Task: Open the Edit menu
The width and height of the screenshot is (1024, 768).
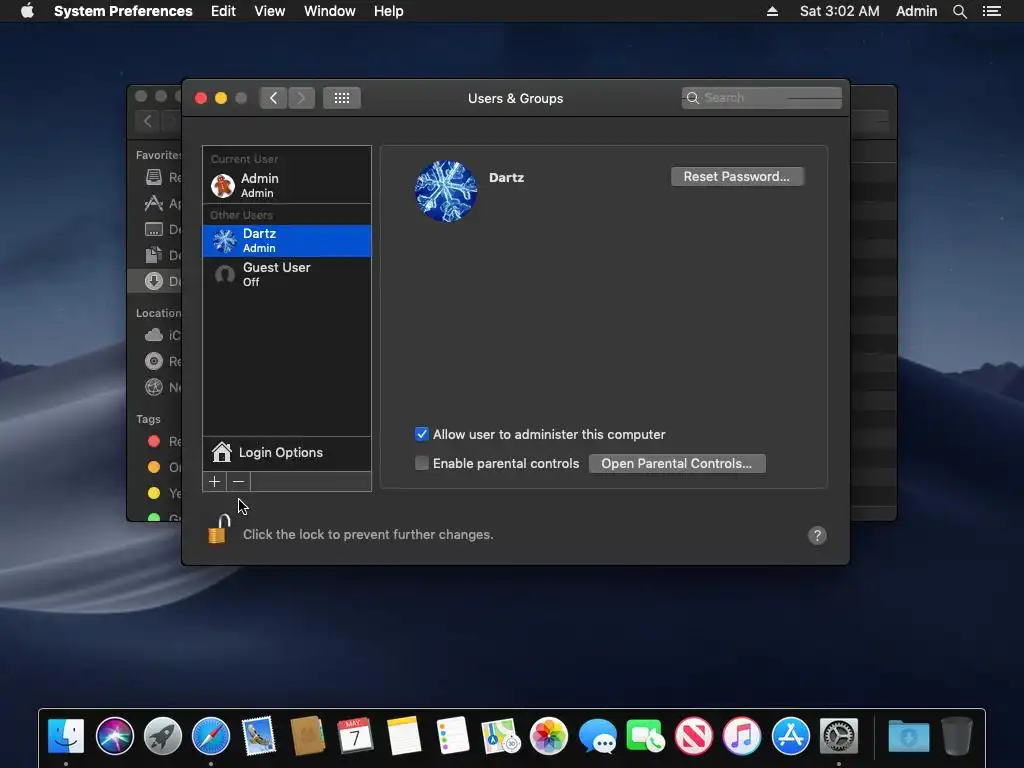Action: [x=223, y=11]
